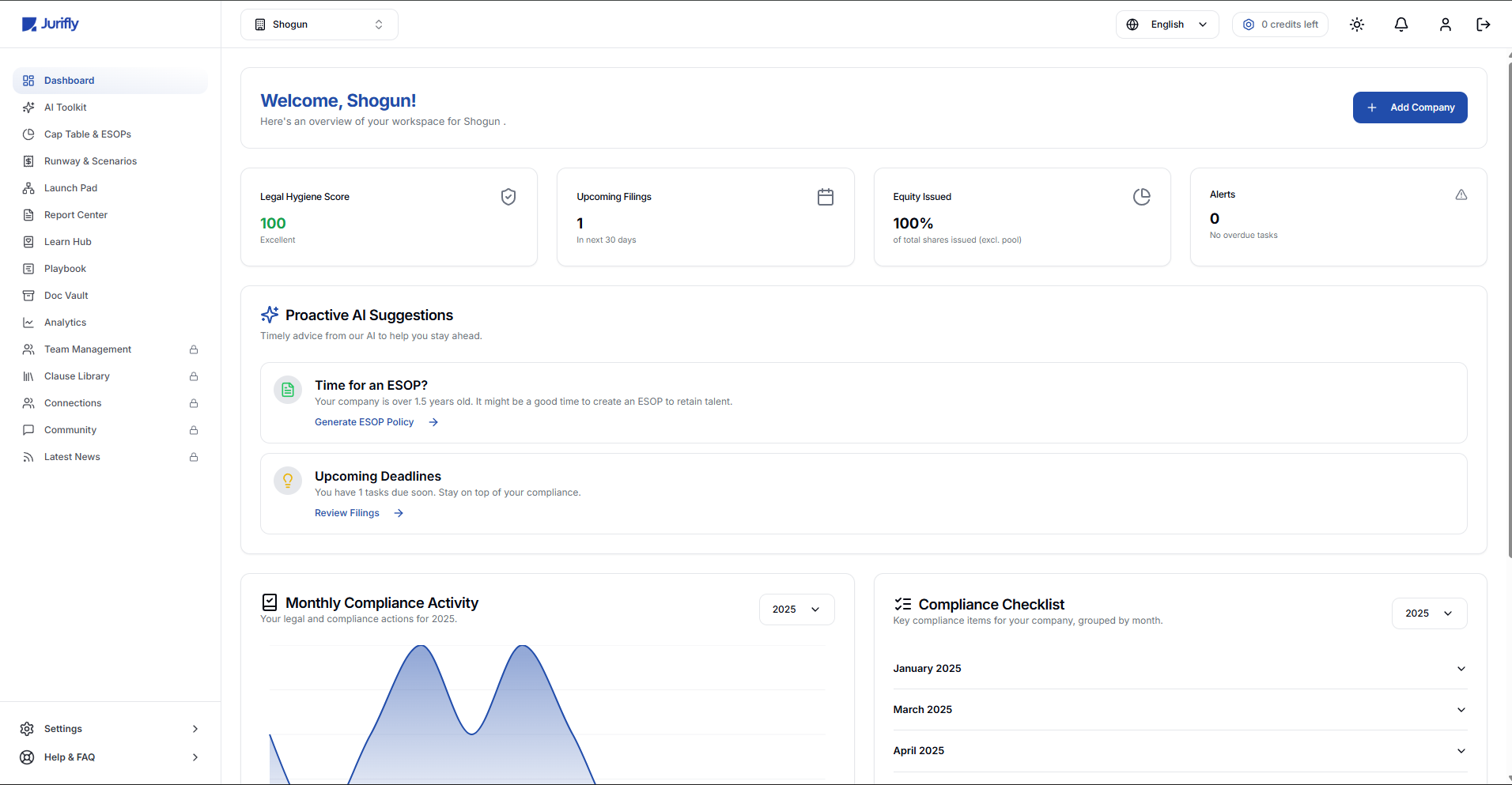Click the lock icon beside Latest News
The image size is (1512, 785).
point(194,457)
